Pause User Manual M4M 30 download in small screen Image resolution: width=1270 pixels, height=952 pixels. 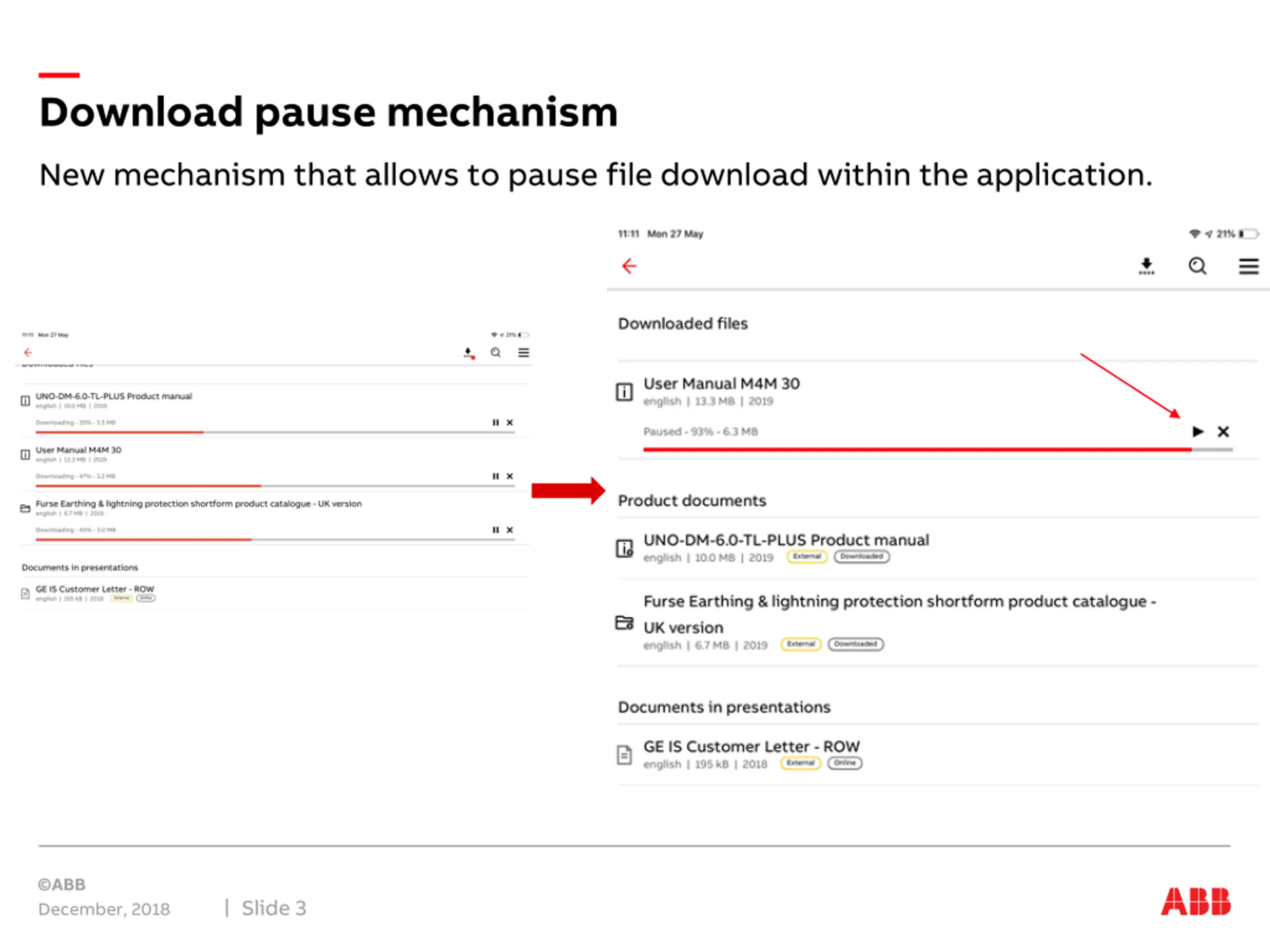click(x=496, y=476)
